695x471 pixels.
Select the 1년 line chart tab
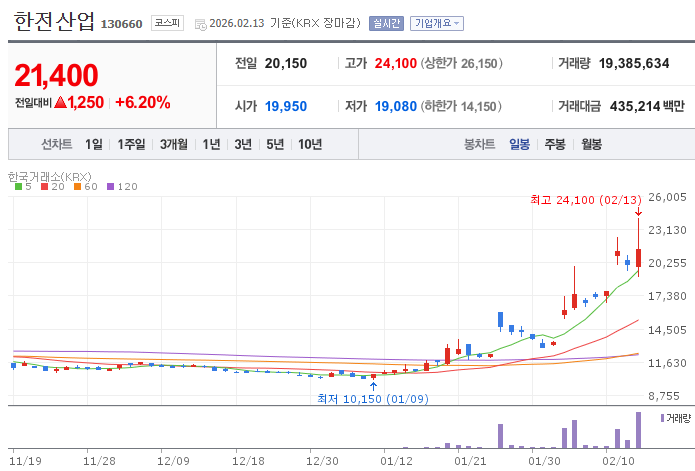pos(211,144)
